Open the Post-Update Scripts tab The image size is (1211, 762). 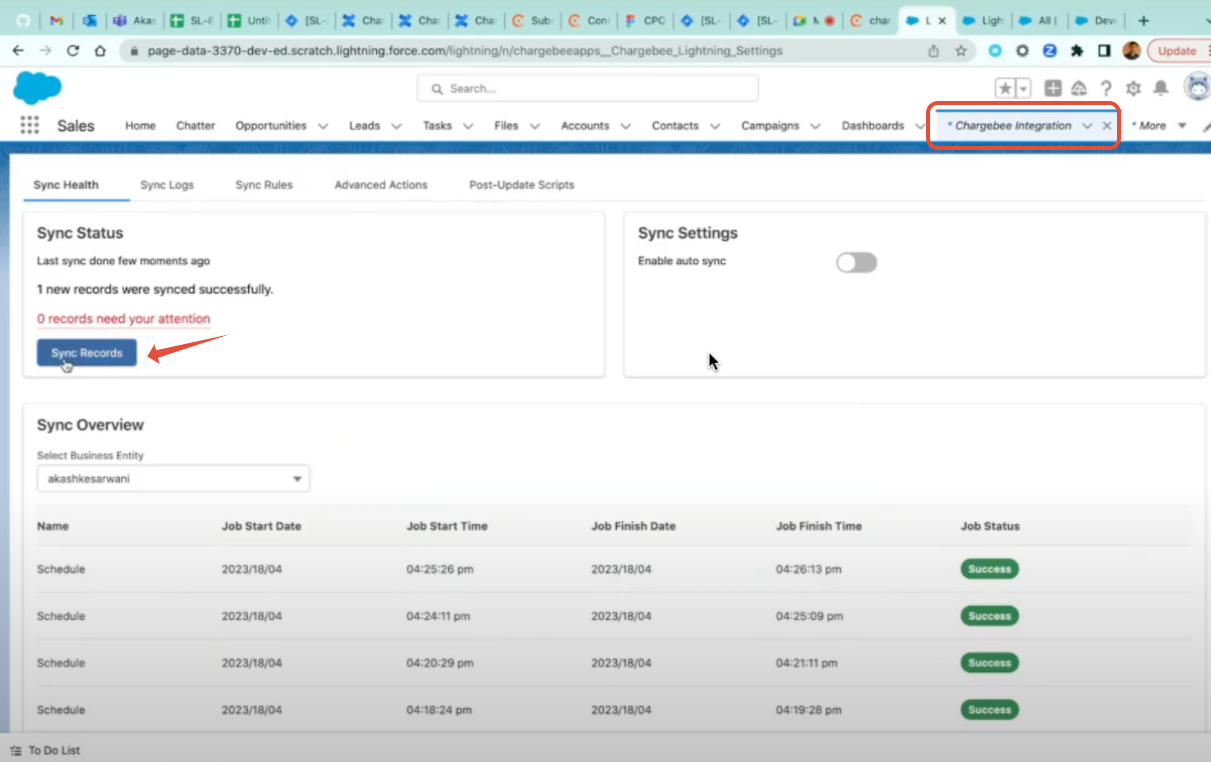522,185
